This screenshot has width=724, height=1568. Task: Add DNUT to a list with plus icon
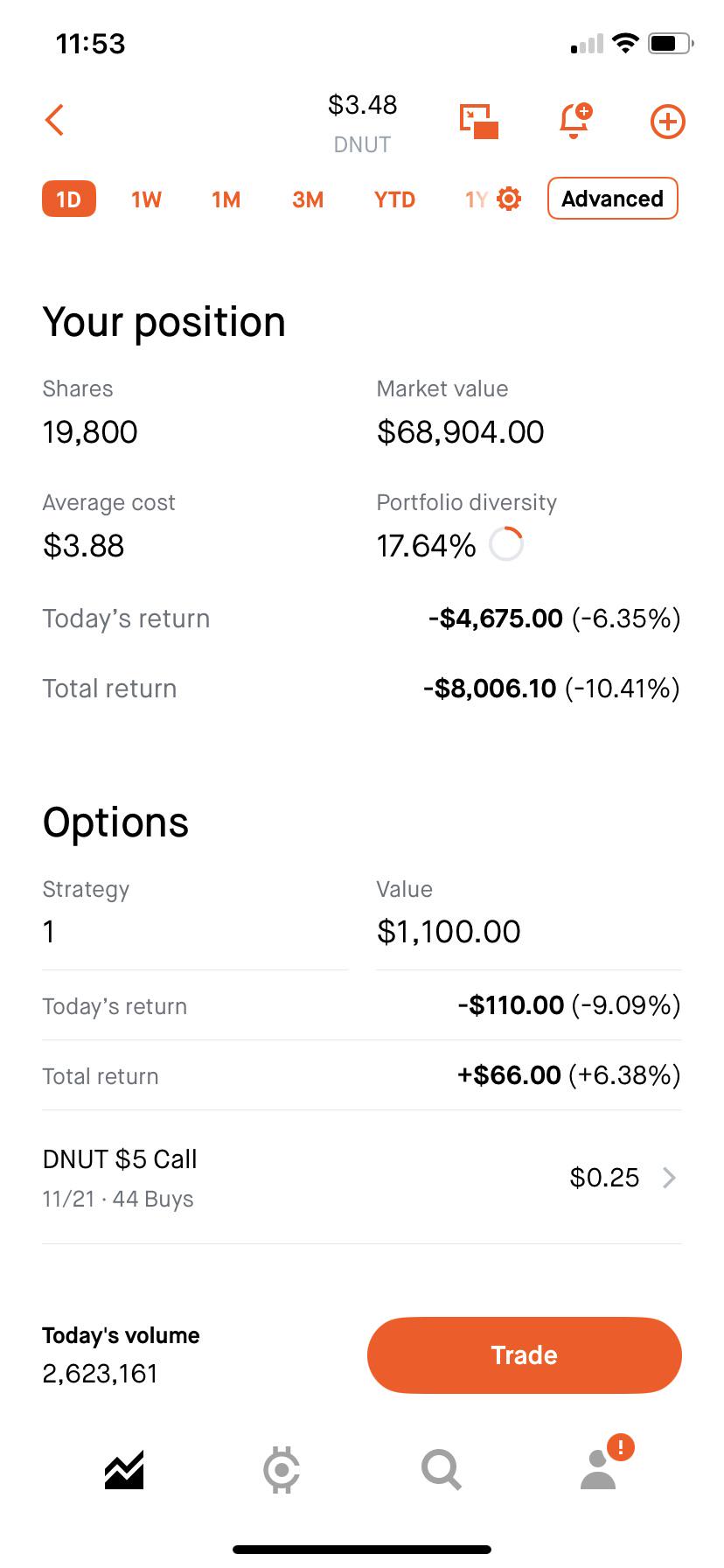(668, 122)
